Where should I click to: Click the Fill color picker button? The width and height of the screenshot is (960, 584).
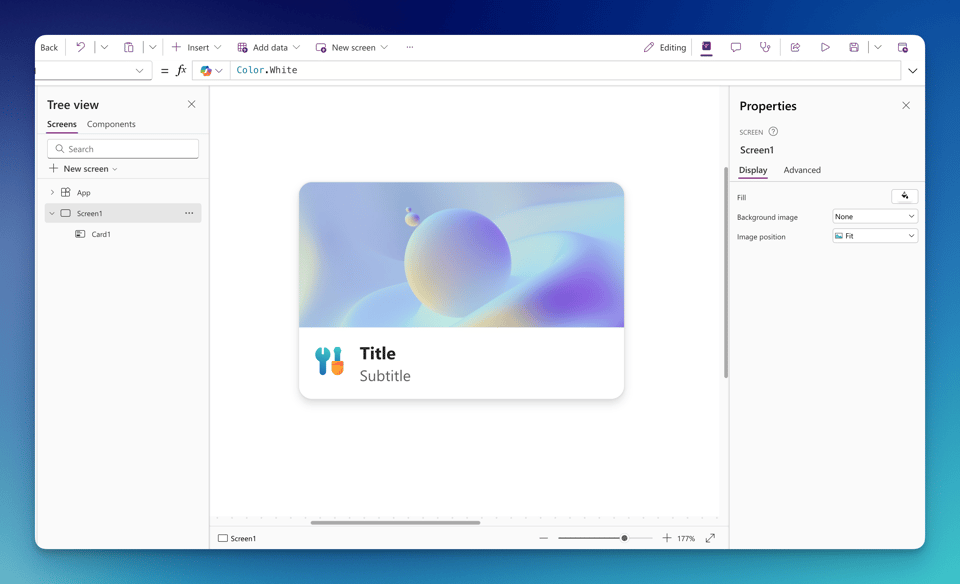[904, 196]
